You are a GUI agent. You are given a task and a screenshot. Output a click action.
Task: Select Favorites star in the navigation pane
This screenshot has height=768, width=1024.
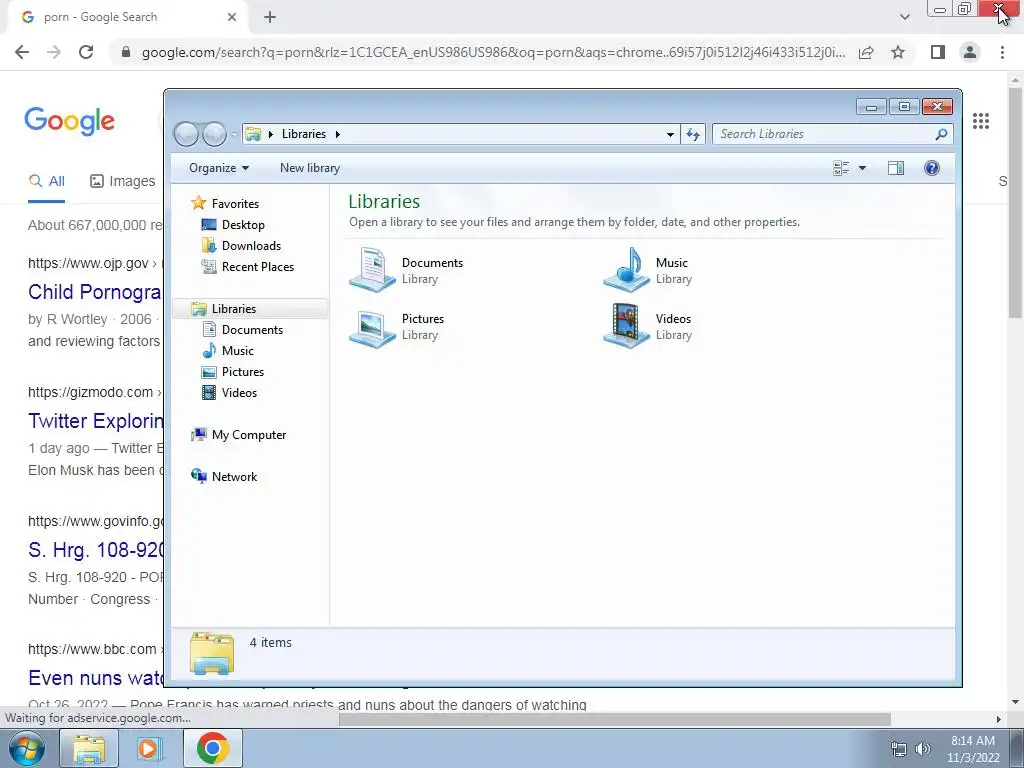(x=199, y=203)
